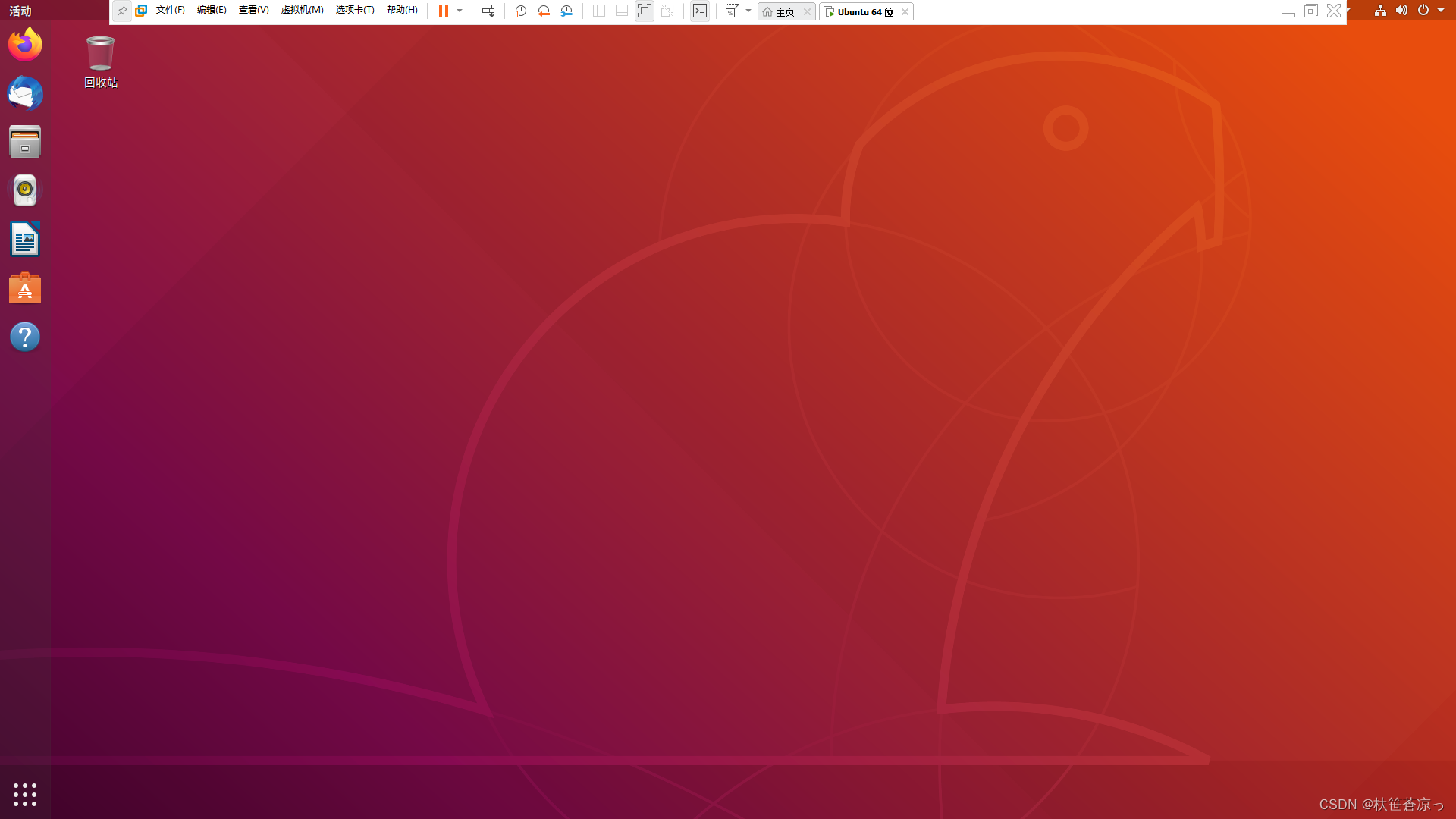The height and width of the screenshot is (819, 1456).
Task: Open the 虚拟机(M) menu
Action: pyautogui.click(x=302, y=11)
